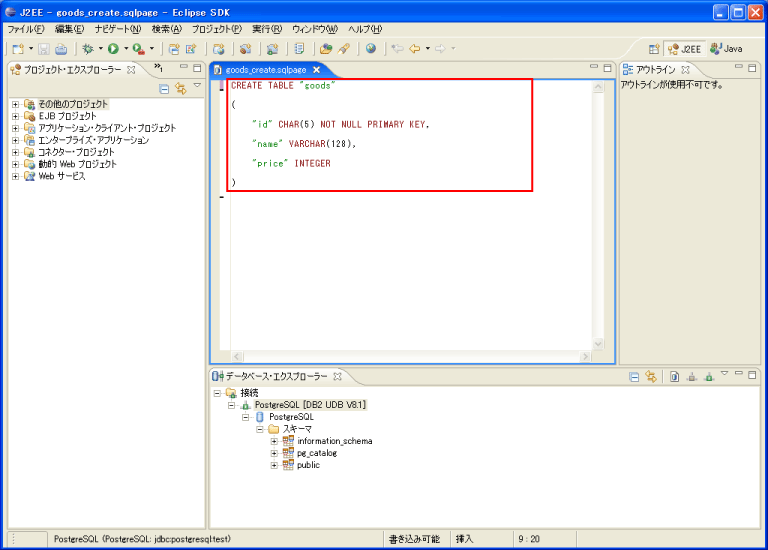The image size is (768, 550).
Task: Click Link with Editor in Project Explorer
Action: [181, 89]
